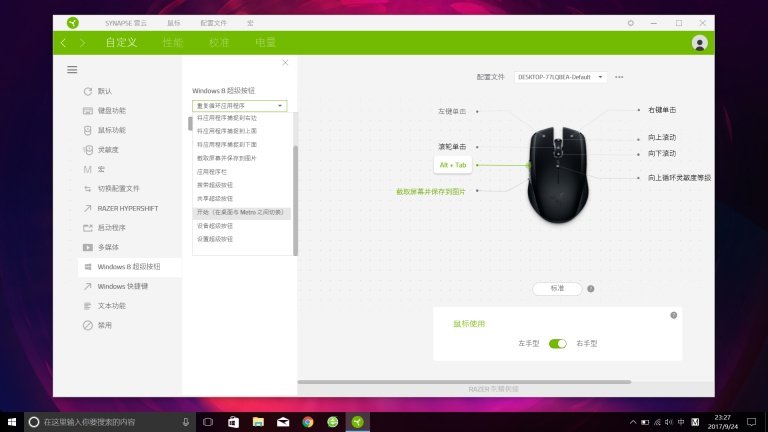Click the help icon next to 标准 button
The image size is (768, 432).
(591, 288)
